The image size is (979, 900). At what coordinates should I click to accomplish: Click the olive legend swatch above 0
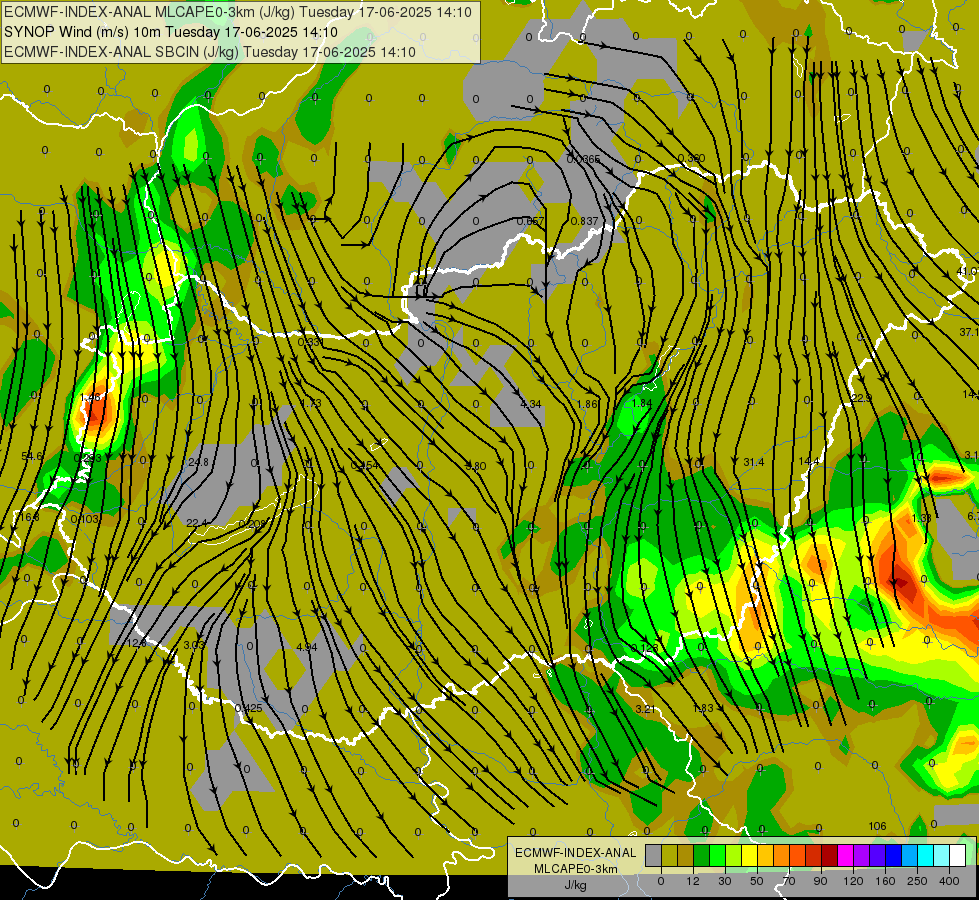(669, 855)
